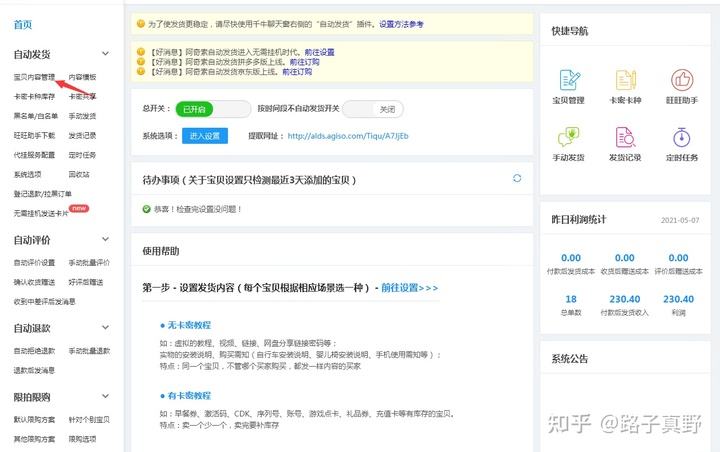Open 确认收货赠送 in the sidebar
This screenshot has width=720, height=452.
click(34, 282)
